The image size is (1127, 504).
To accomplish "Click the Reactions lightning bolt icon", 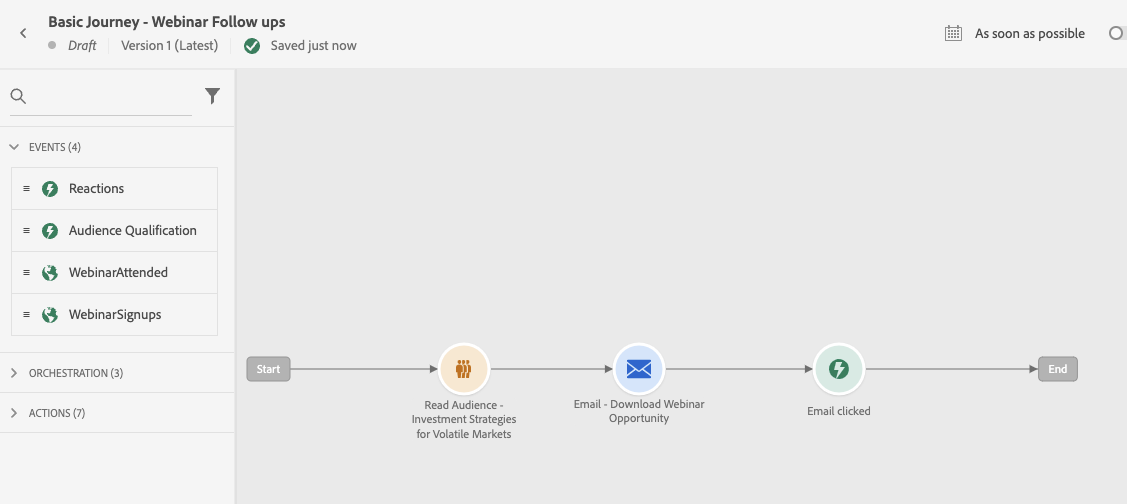I will tap(50, 189).
